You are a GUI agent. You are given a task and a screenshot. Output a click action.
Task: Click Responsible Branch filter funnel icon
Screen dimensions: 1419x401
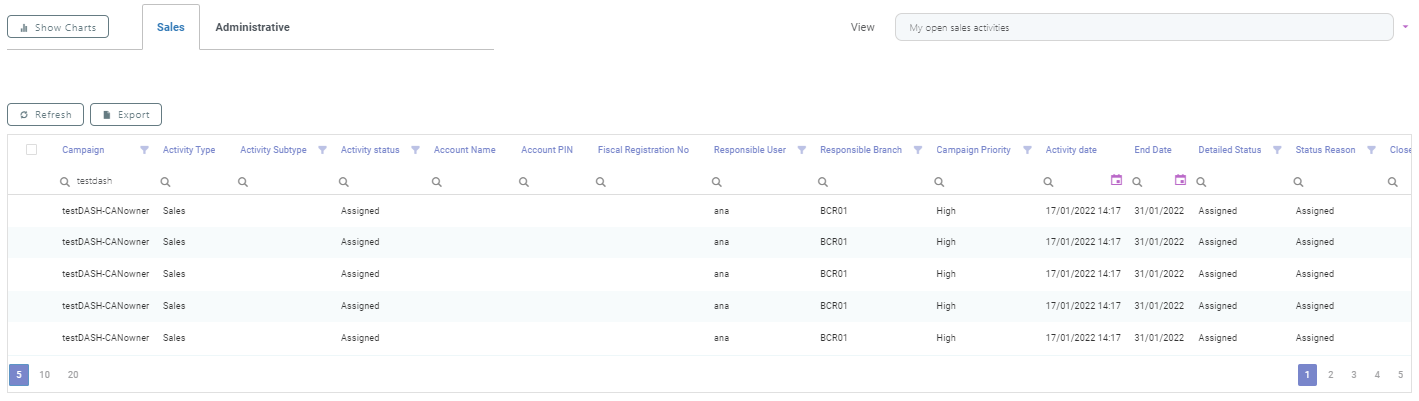click(917, 150)
